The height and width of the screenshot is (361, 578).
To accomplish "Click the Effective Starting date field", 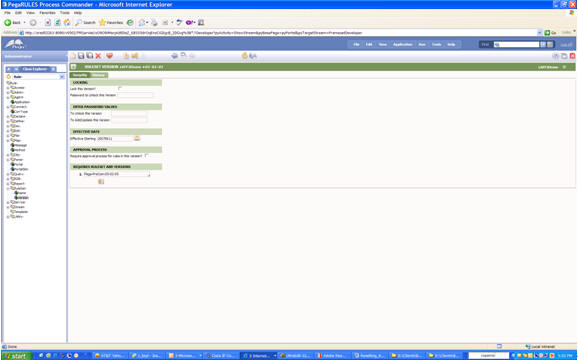I will click(x=114, y=139).
